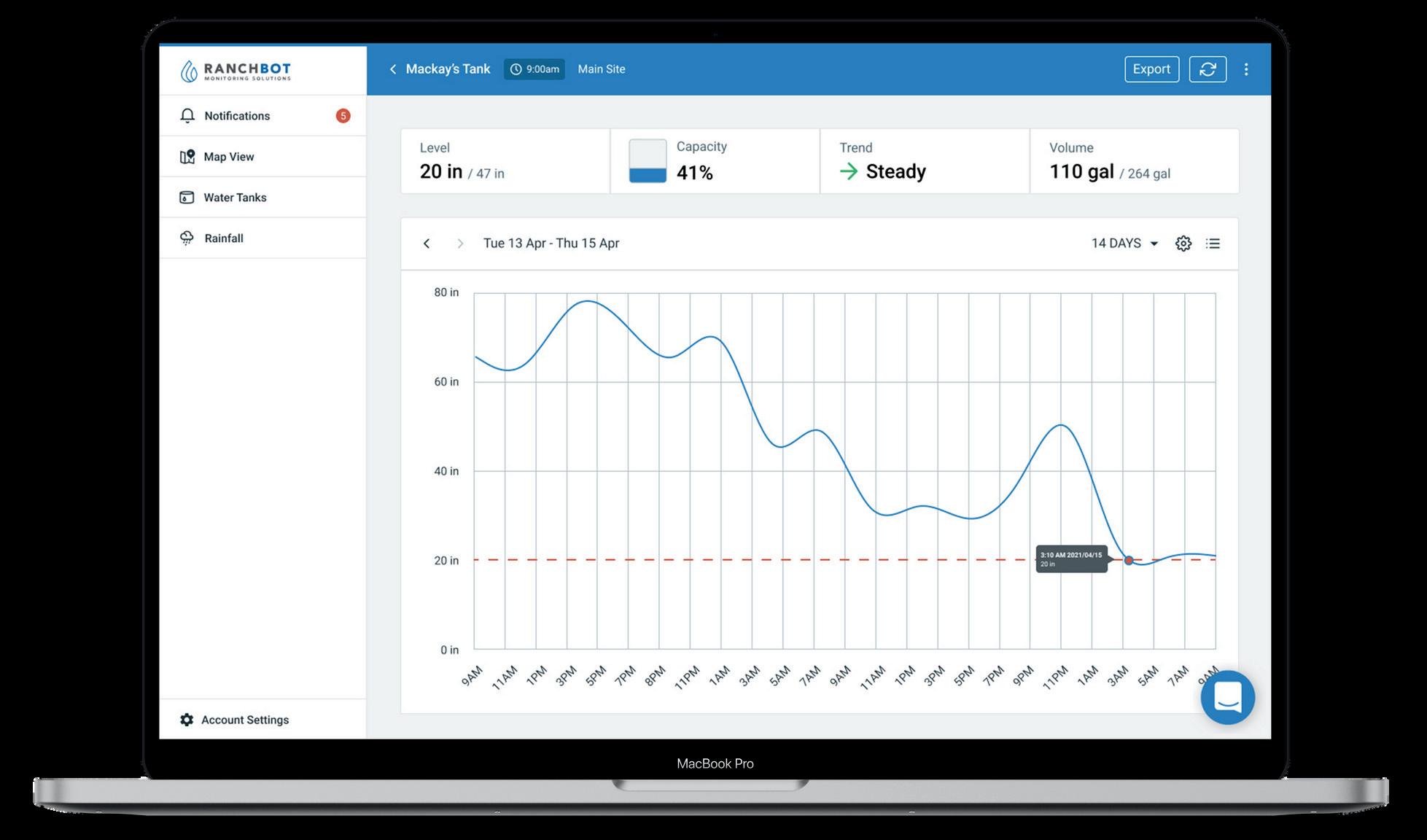Click the refresh icon button
The image size is (1427, 840).
[1208, 69]
